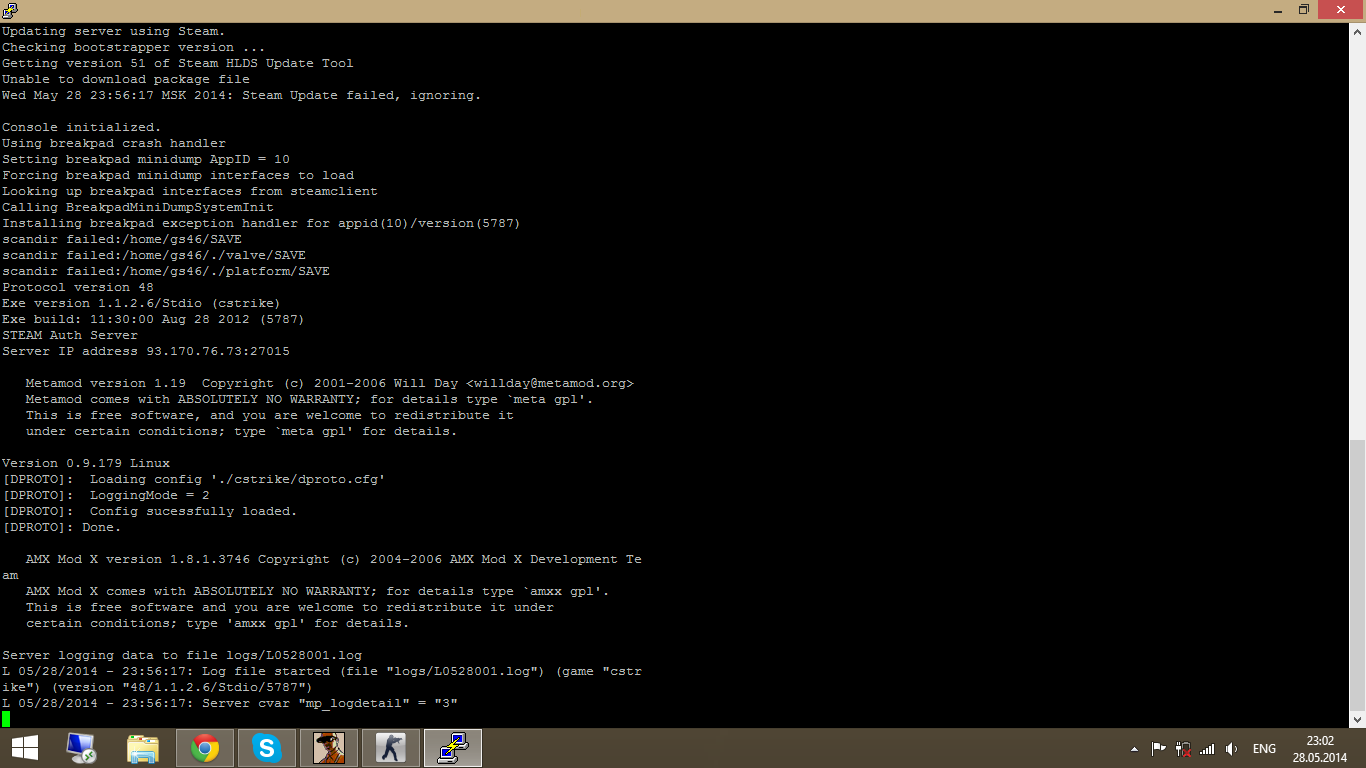This screenshot has height=768, width=1366.
Task: Open the GTA San Andreas taskbar icon
Action: tap(329, 748)
